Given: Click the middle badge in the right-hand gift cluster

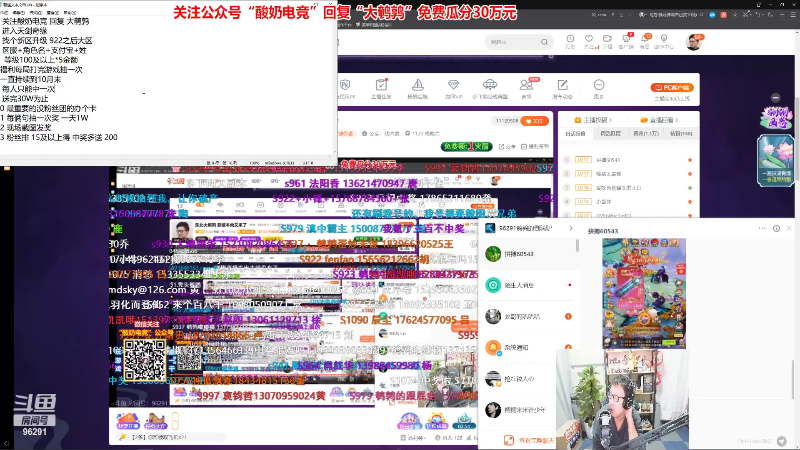Looking at the screenshot, I should tap(437, 421).
